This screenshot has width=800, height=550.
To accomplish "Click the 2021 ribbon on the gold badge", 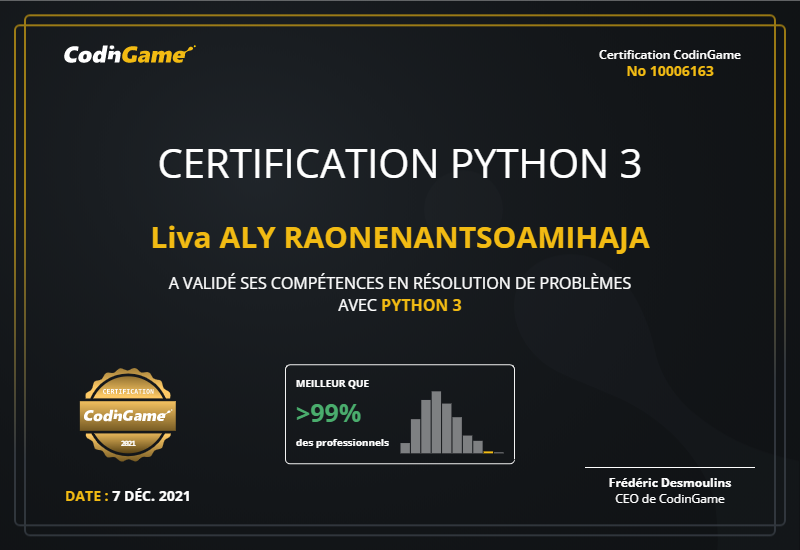I will point(128,442).
